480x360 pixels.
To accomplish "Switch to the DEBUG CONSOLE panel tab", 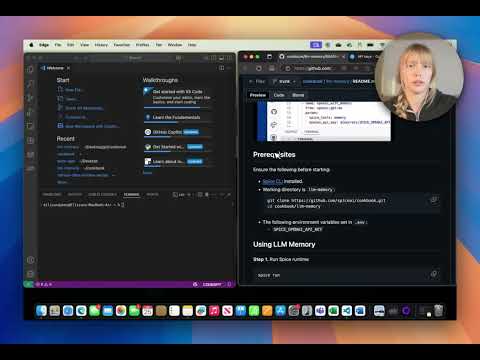I will click(x=102, y=195).
